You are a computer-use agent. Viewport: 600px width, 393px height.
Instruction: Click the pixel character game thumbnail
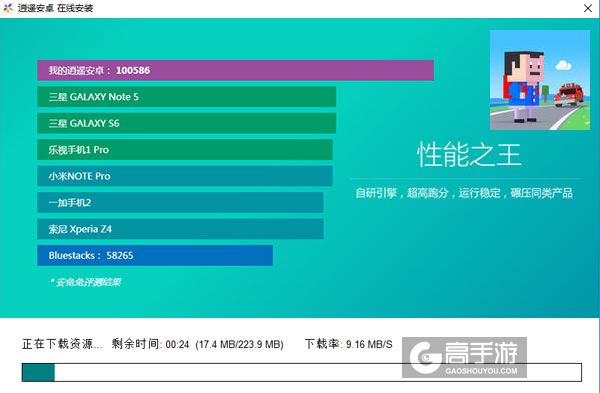pyautogui.click(x=540, y=80)
